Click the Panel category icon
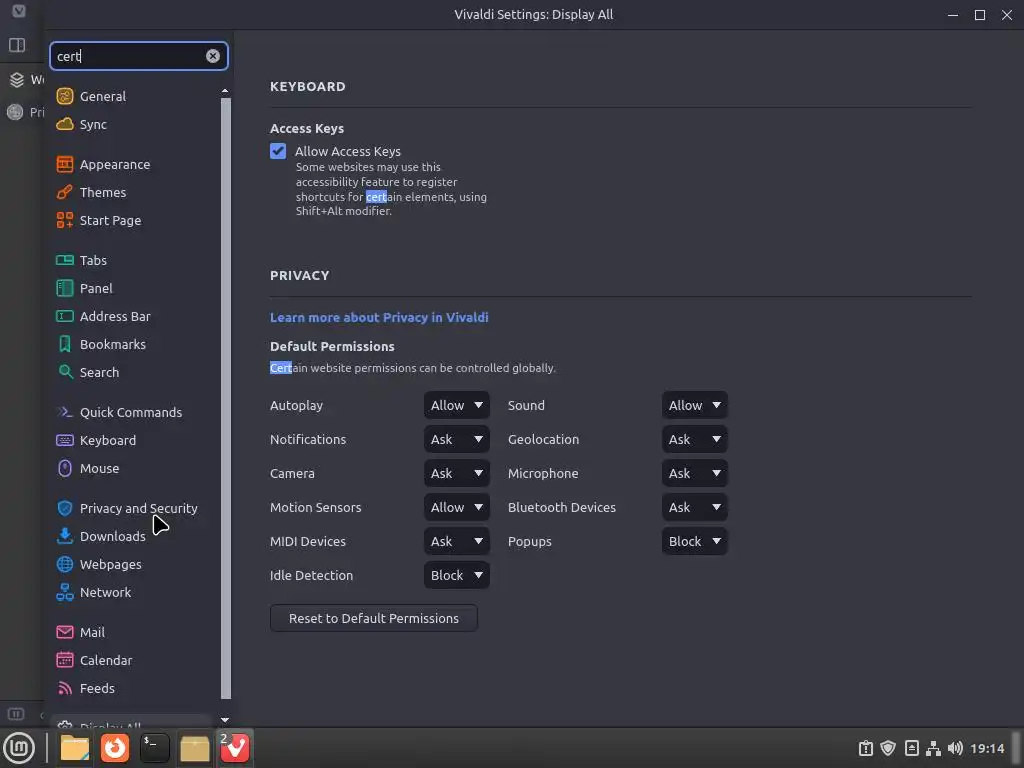Screen dimensions: 1024x768 coord(65,288)
